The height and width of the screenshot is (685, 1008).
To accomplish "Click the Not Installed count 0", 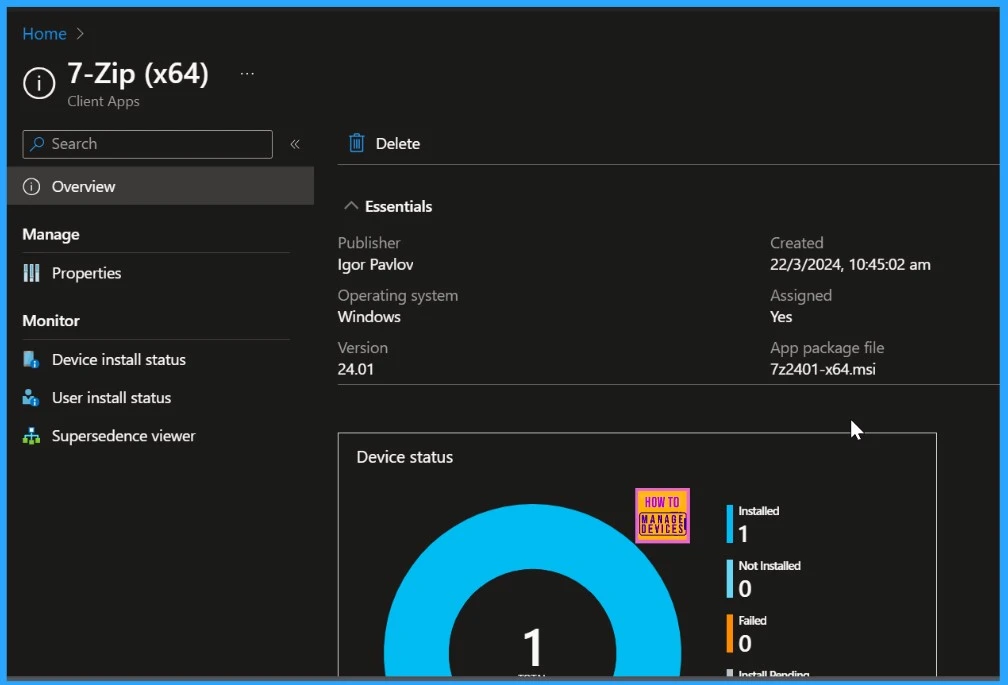I will (x=745, y=589).
